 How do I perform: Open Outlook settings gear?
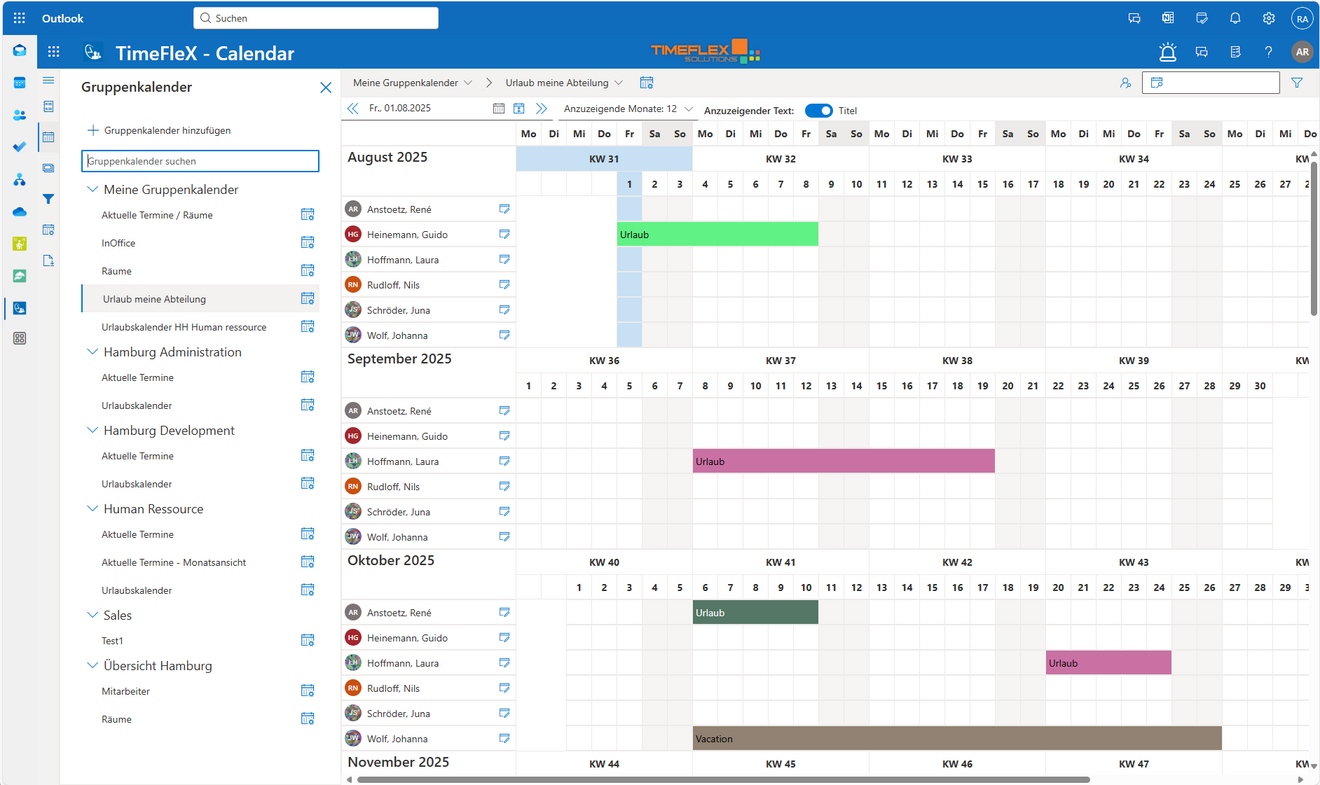1269,18
